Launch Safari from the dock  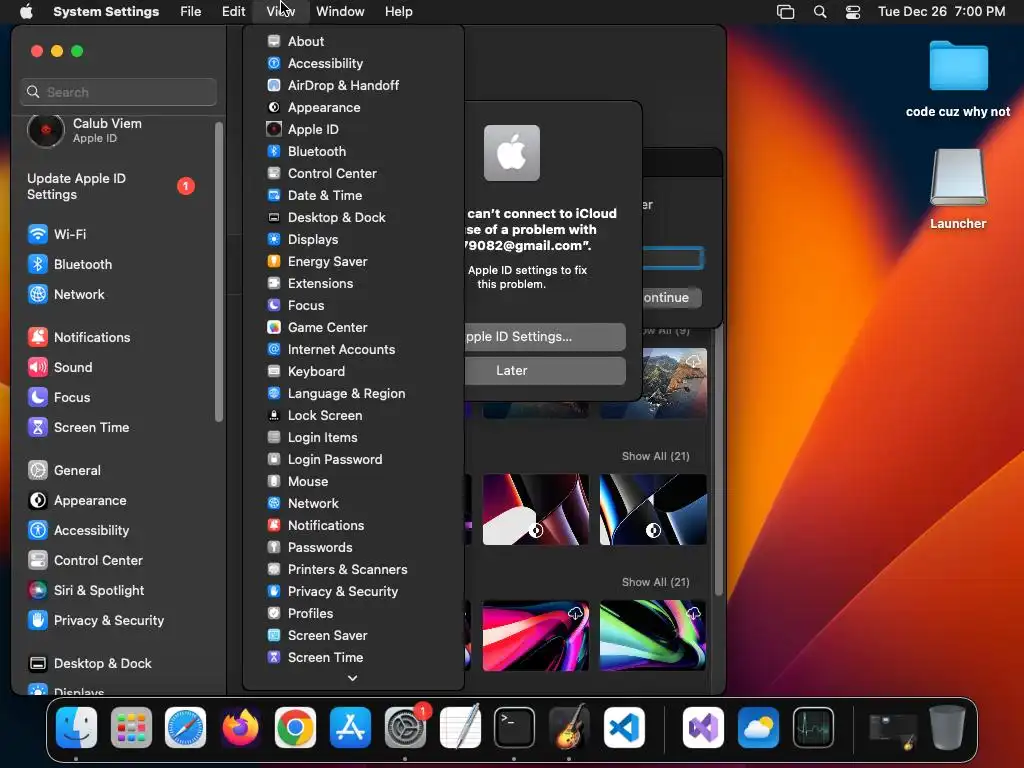pos(185,727)
